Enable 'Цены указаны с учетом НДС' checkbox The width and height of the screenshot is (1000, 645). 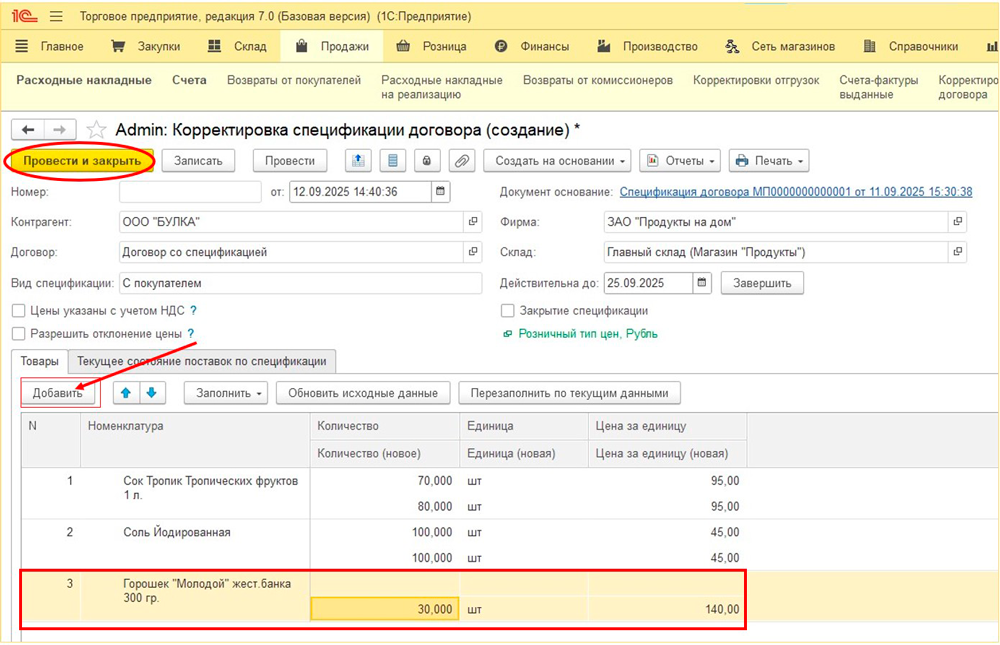[18, 311]
